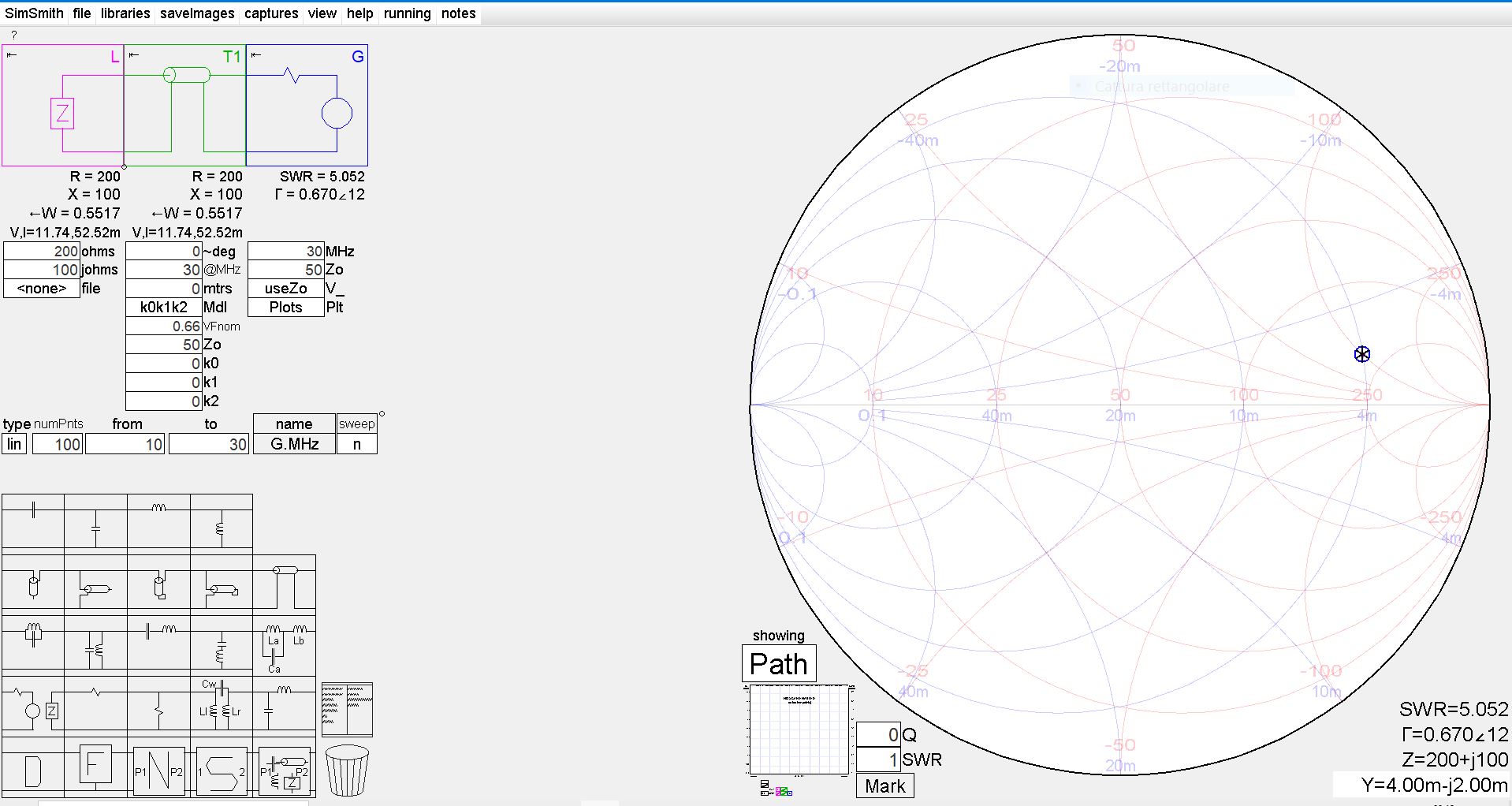Click the question mark help button
Image resolution: width=1512 pixels, height=806 pixels.
coord(14,35)
